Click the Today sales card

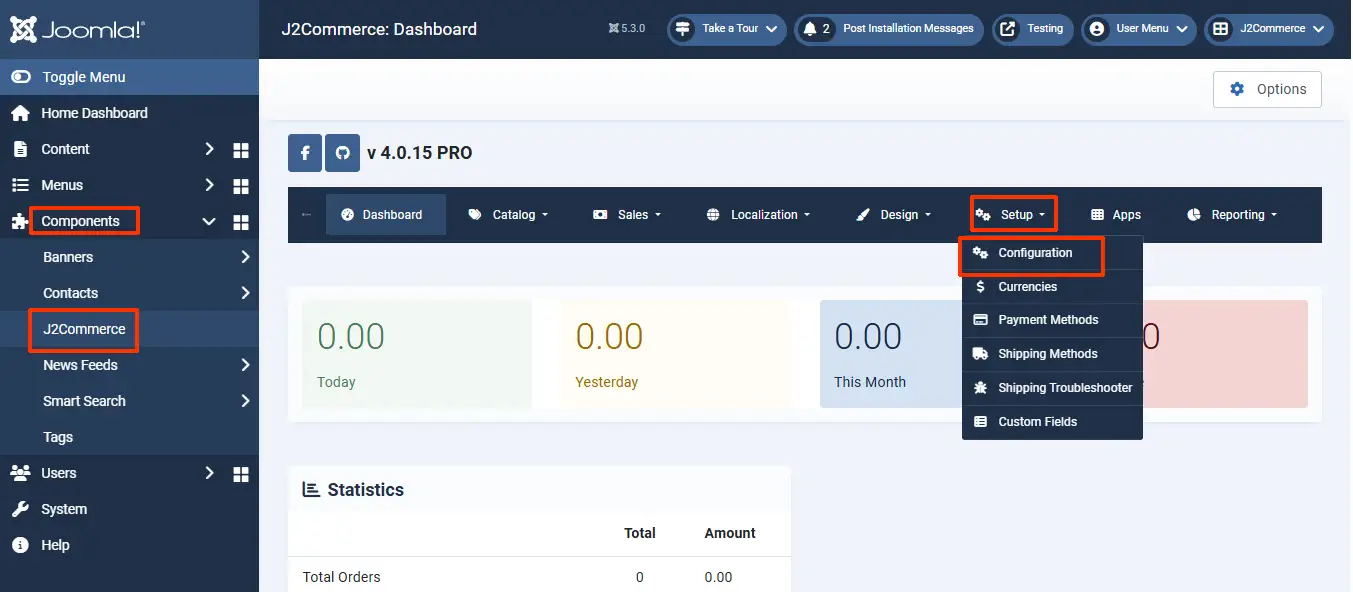[417, 354]
